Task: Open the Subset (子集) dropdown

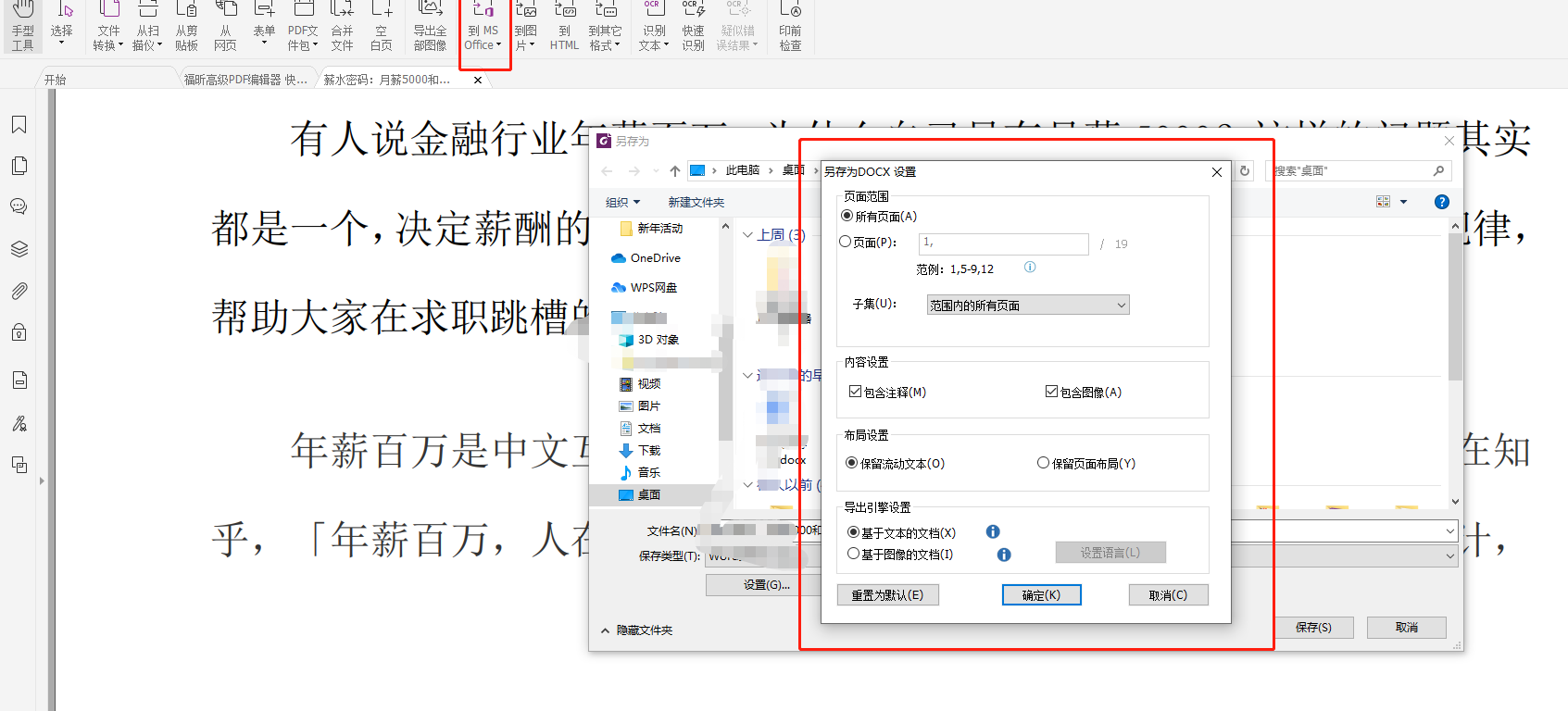Action: click(x=1028, y=306)
